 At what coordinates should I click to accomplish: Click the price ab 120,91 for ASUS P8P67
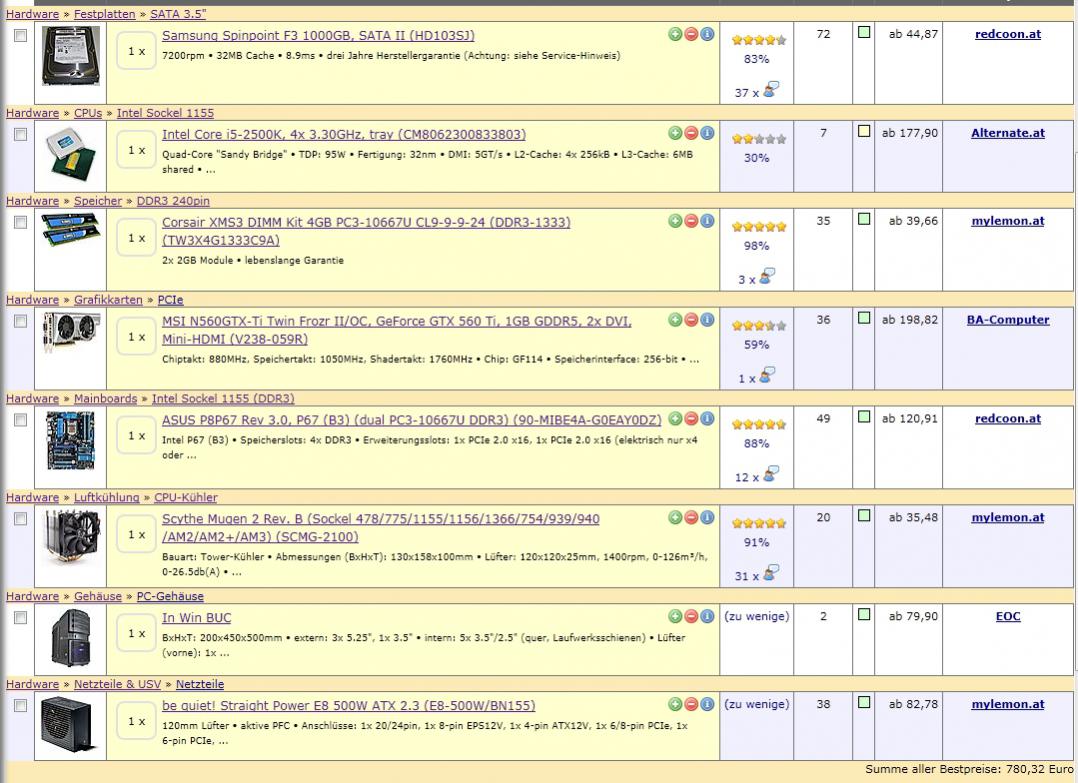point(910,419)
